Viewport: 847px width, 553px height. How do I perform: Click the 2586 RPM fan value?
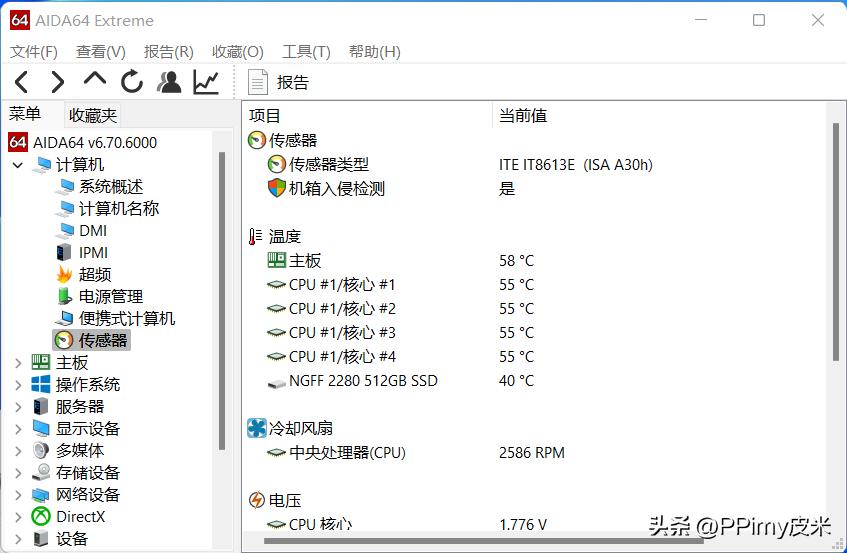point(532,453)
